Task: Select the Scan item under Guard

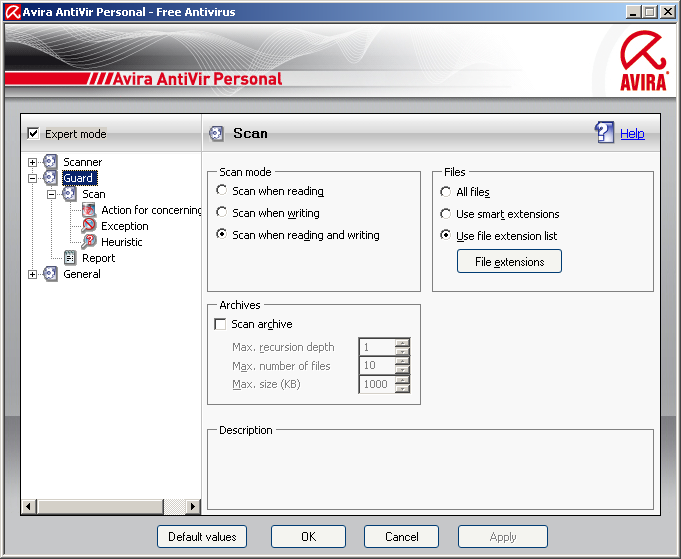Action: pos(94,194)
